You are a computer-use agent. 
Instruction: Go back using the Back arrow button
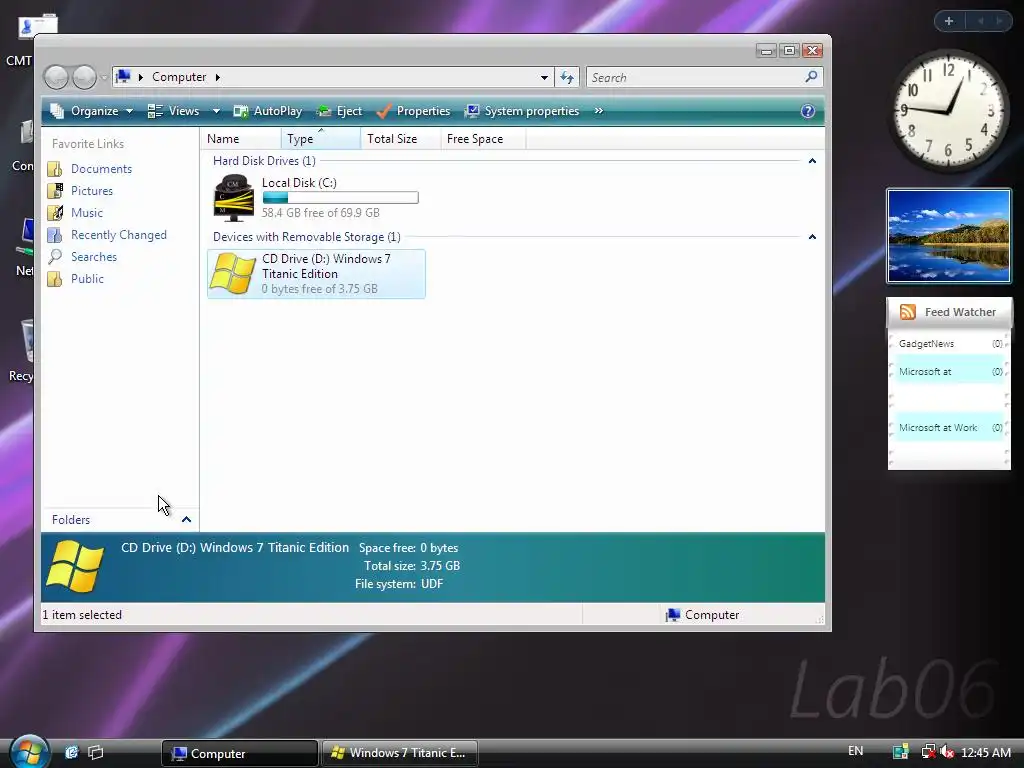pyautogui.click(x=56, y=78)
